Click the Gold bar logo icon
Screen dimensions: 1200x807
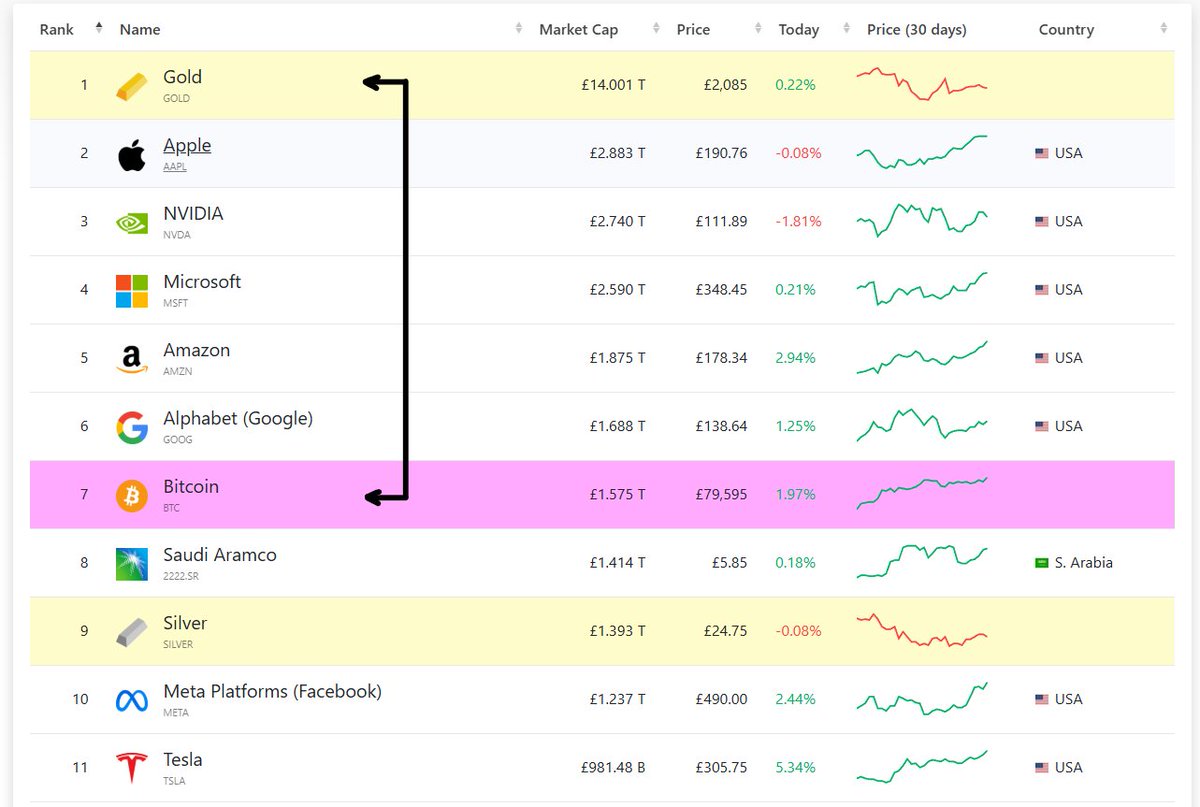coord(132,85)
